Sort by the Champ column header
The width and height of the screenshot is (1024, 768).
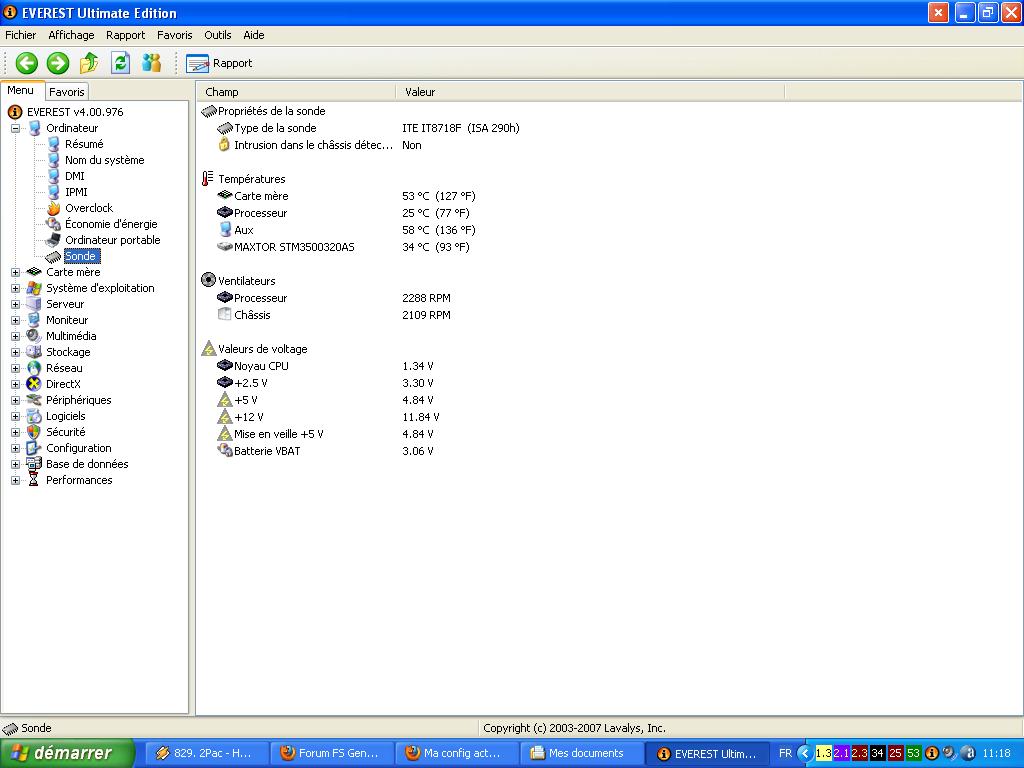point(296,92)
